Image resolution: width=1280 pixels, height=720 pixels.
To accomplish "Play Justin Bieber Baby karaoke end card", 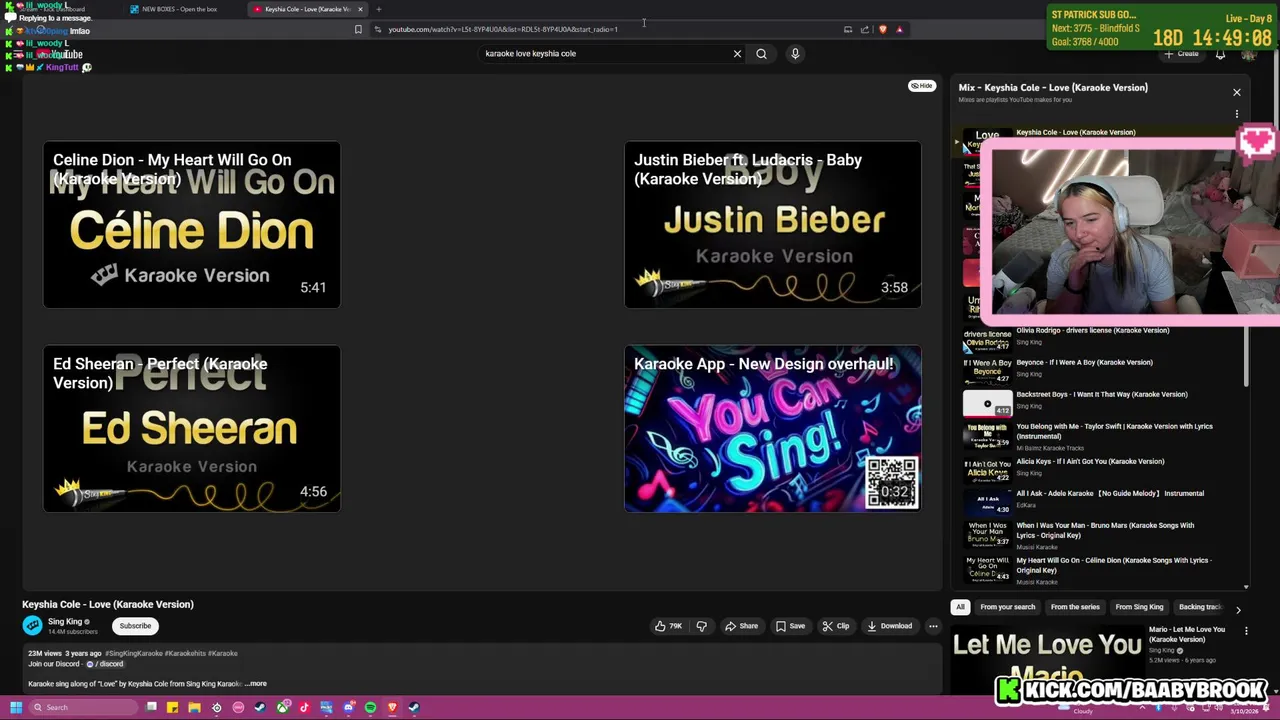I will coord(773,225).
